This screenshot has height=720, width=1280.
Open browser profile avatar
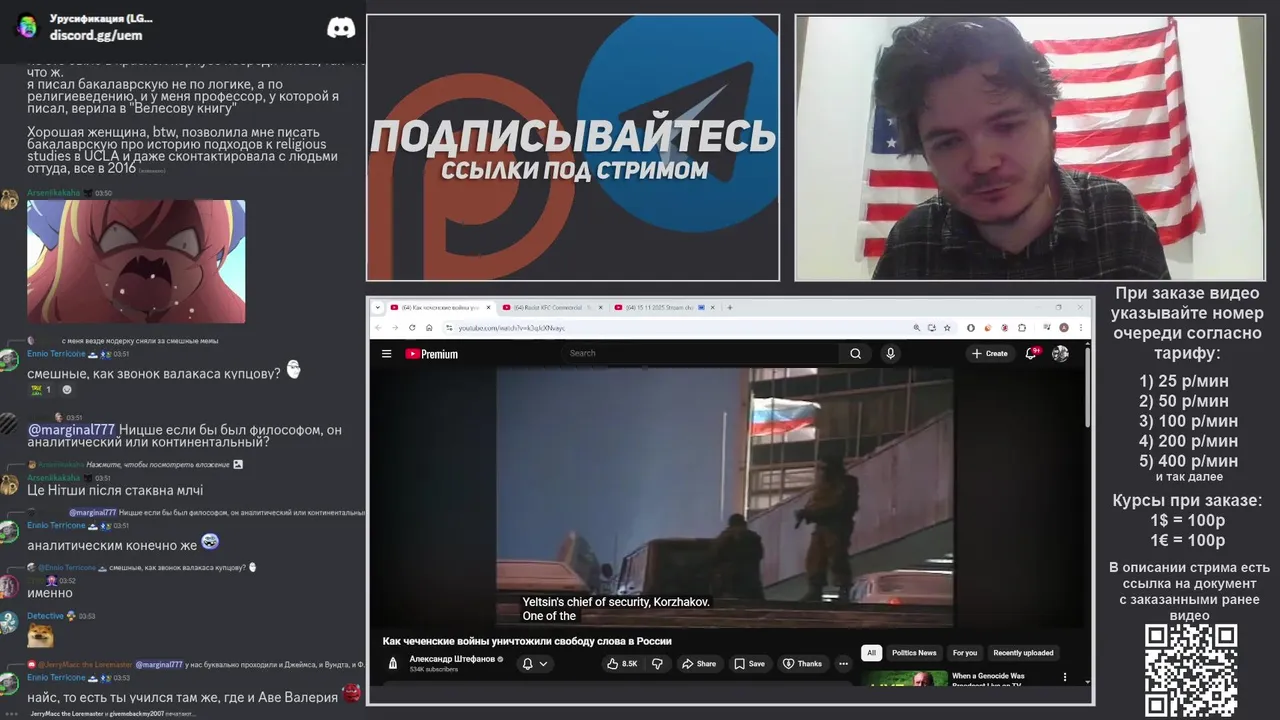click(1064, 328)
